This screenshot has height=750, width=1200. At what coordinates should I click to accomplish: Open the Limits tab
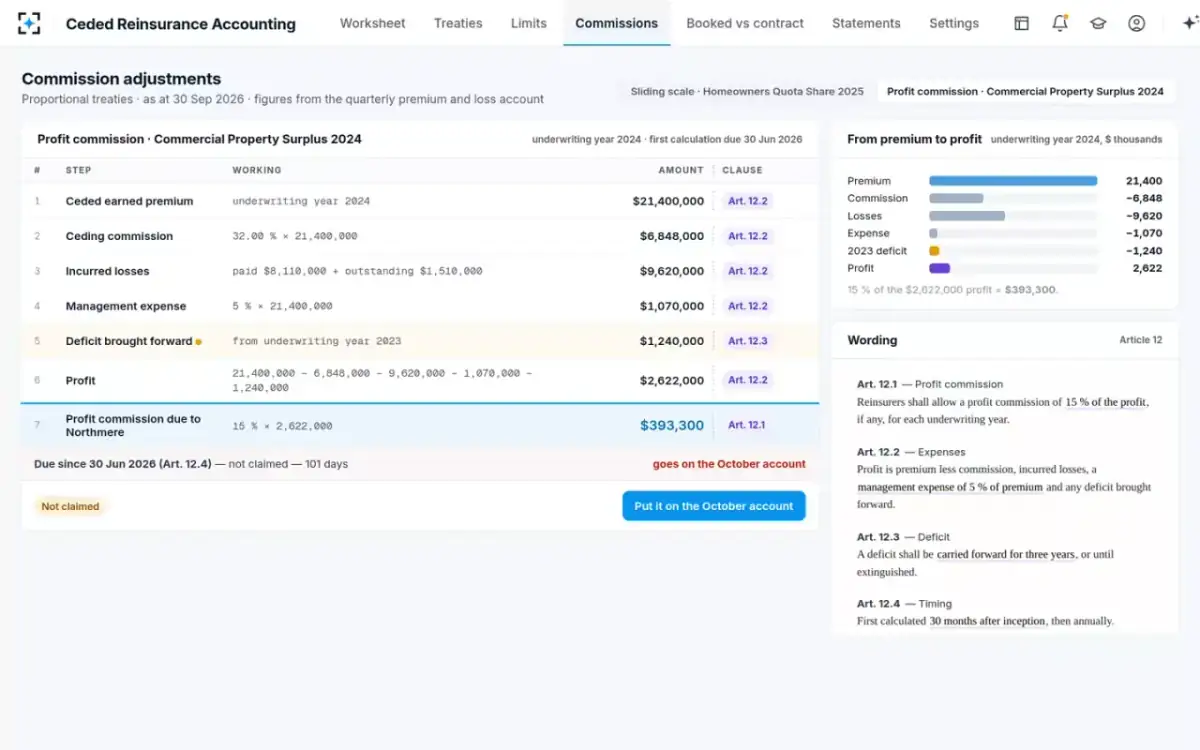[x=528, y=23]
